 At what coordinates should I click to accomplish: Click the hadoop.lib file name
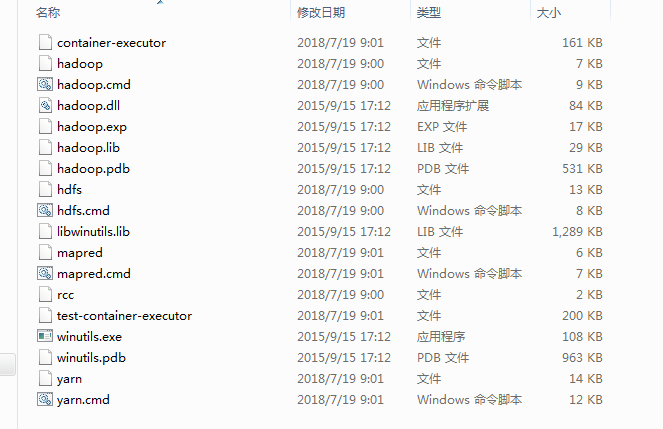[88, 148]
